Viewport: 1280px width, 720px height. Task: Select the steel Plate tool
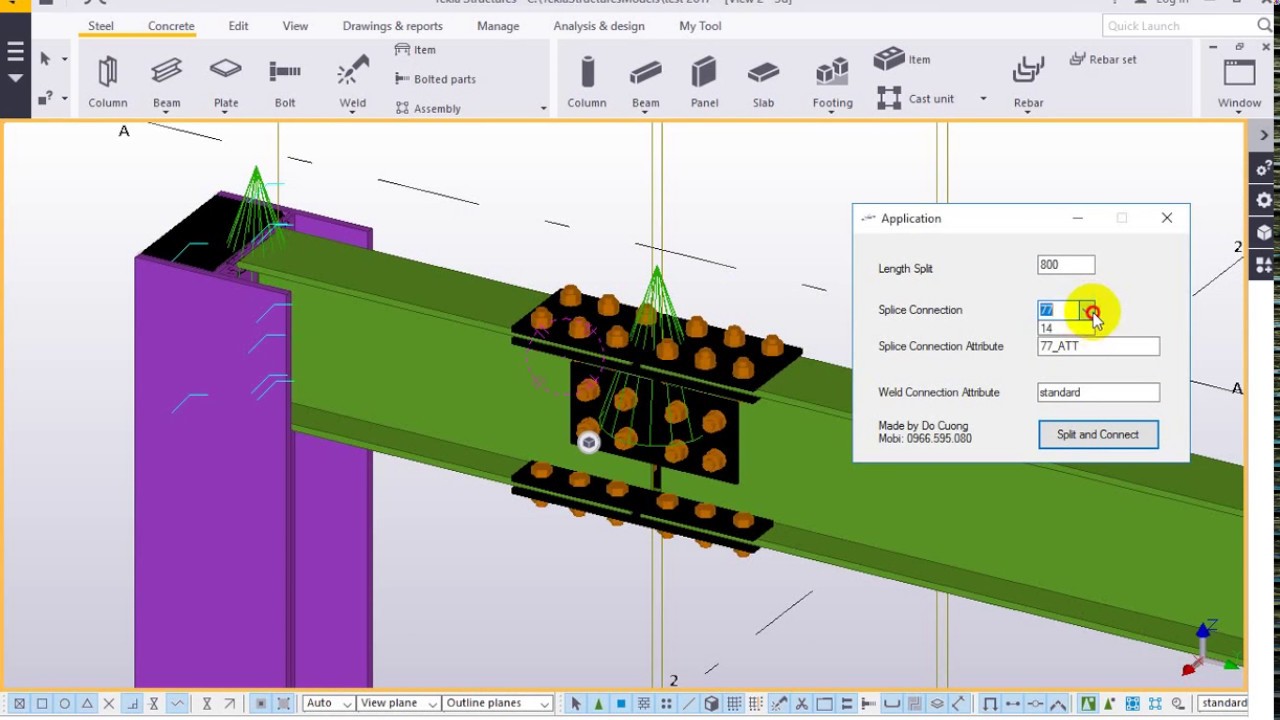tap(226, 81)
